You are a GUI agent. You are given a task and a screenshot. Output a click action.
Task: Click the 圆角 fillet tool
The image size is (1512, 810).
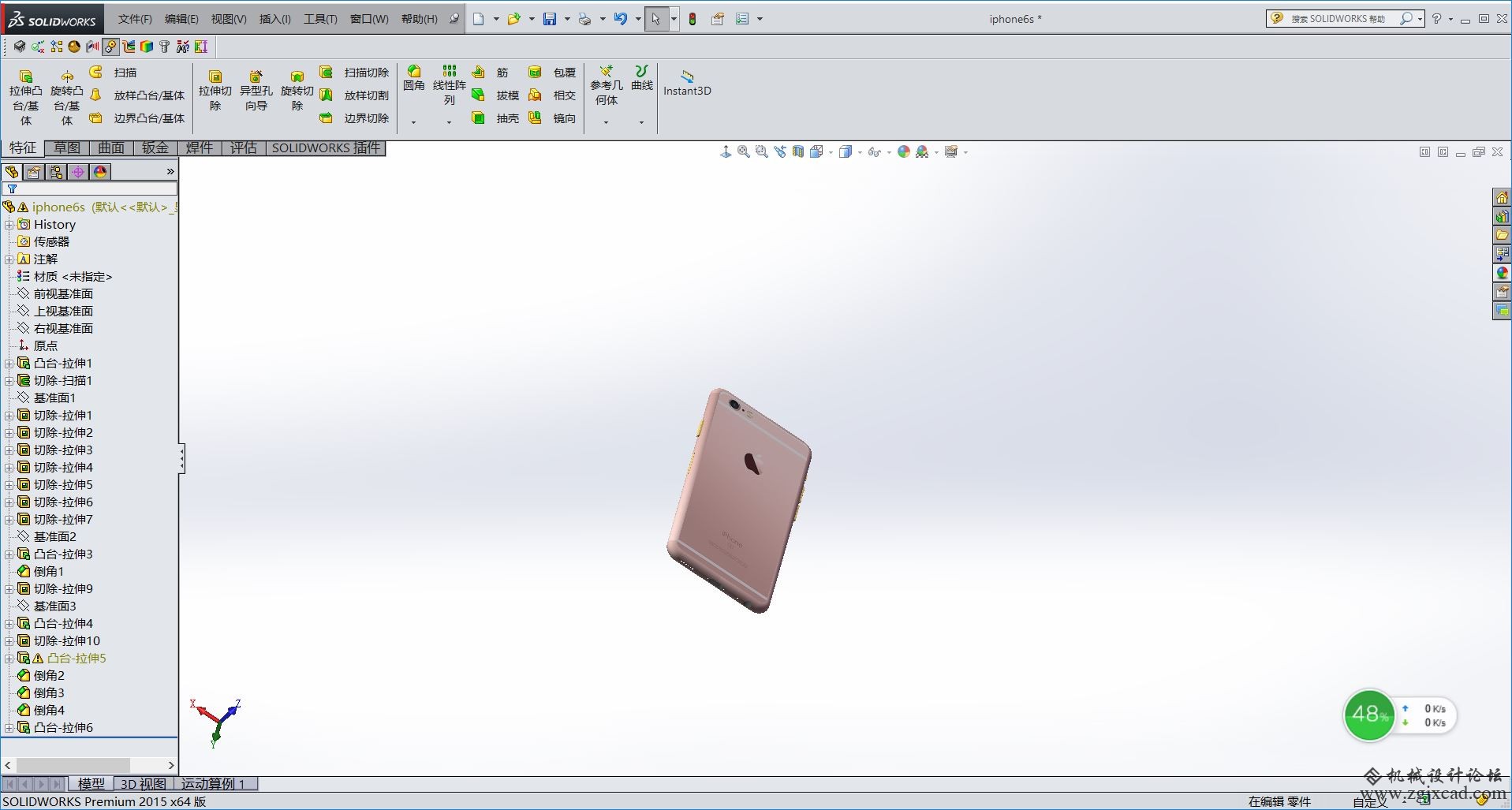click(x=413, y=78)
